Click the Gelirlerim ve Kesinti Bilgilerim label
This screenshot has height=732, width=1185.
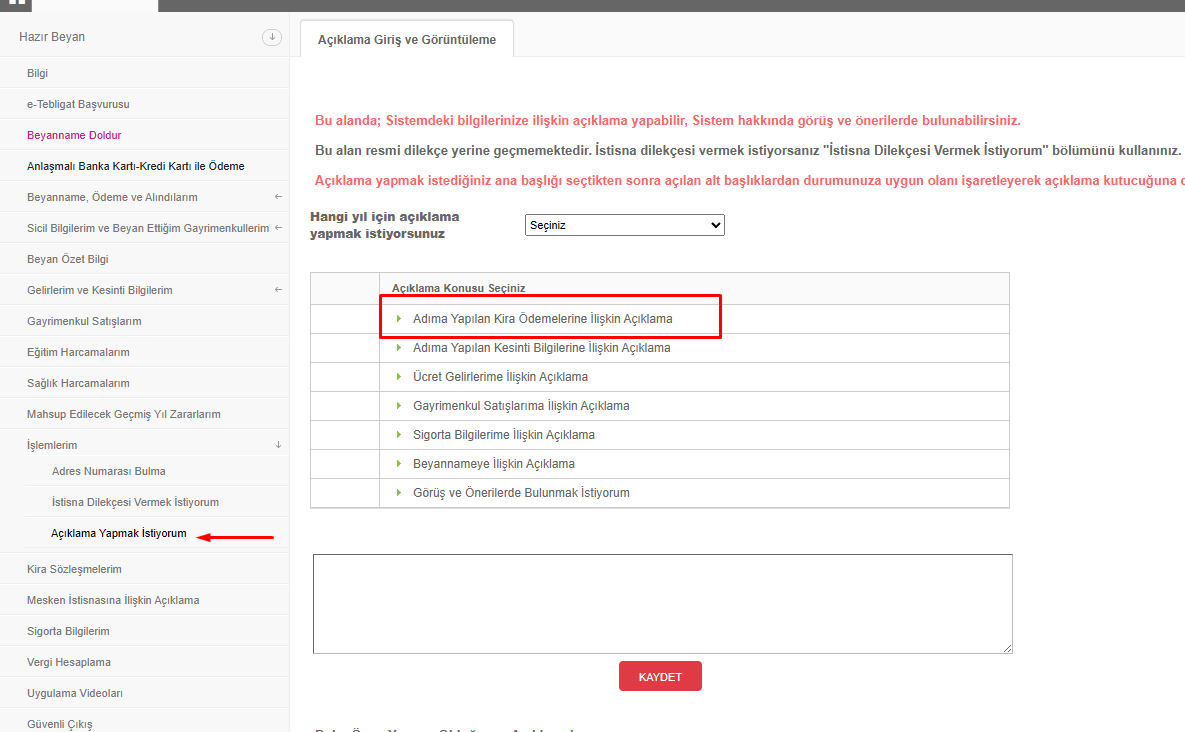click(100, 290)
